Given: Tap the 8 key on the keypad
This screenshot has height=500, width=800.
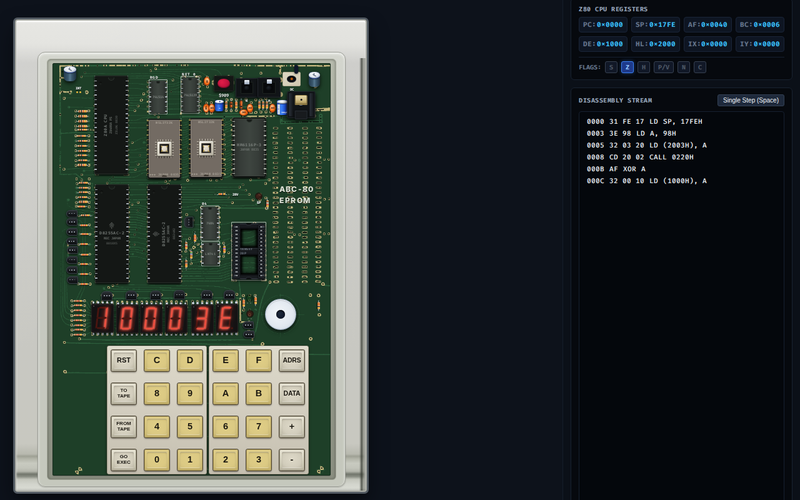Looking at the screenshot, I should (x=157, y=393).
